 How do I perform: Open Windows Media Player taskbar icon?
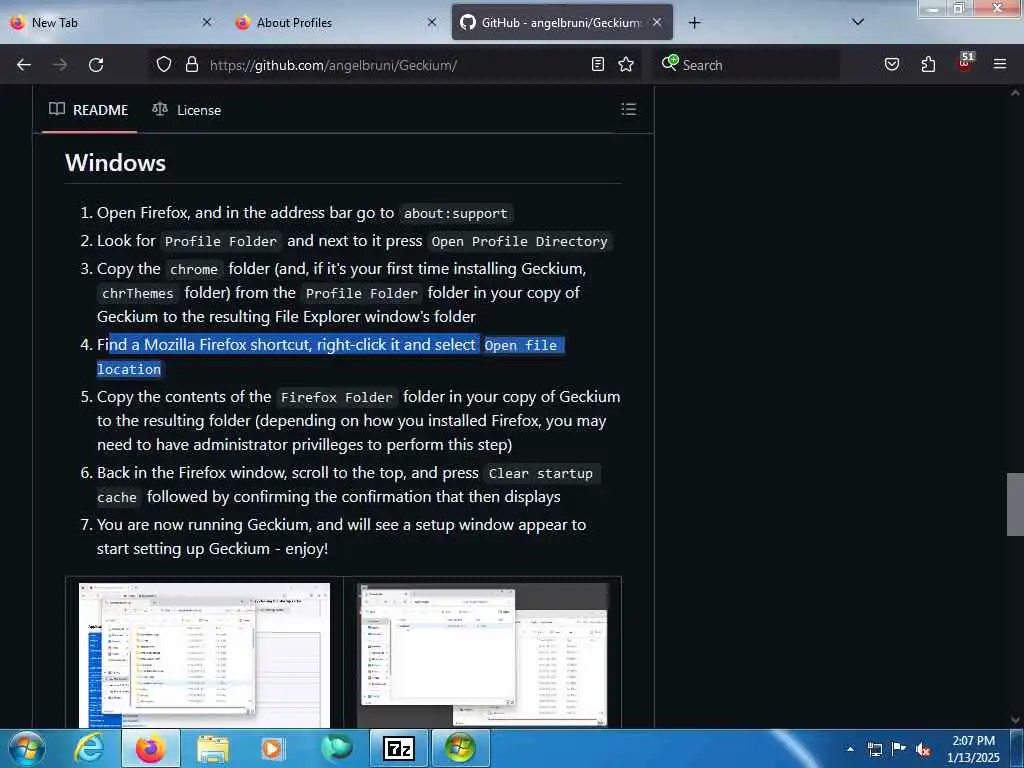[x=272, y=748]
